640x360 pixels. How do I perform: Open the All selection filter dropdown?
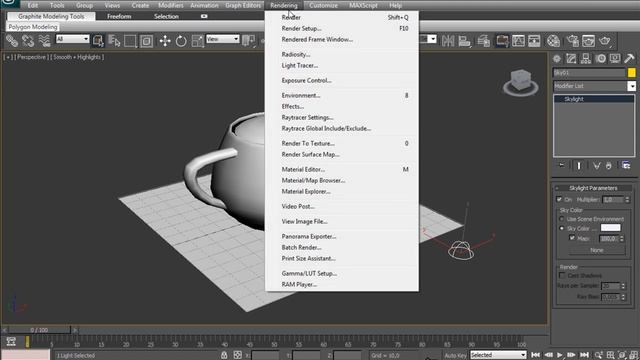point(73,39)
